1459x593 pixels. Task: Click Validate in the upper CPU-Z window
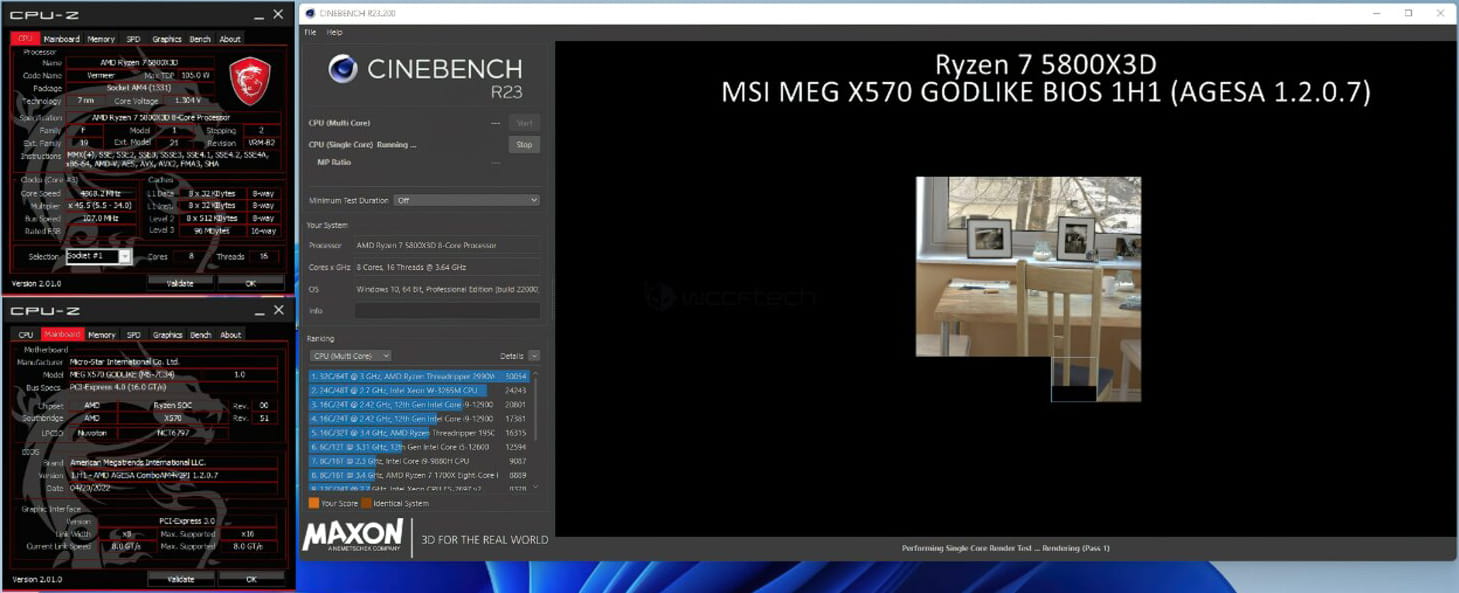pyautogui.click(x=180, y=283)
